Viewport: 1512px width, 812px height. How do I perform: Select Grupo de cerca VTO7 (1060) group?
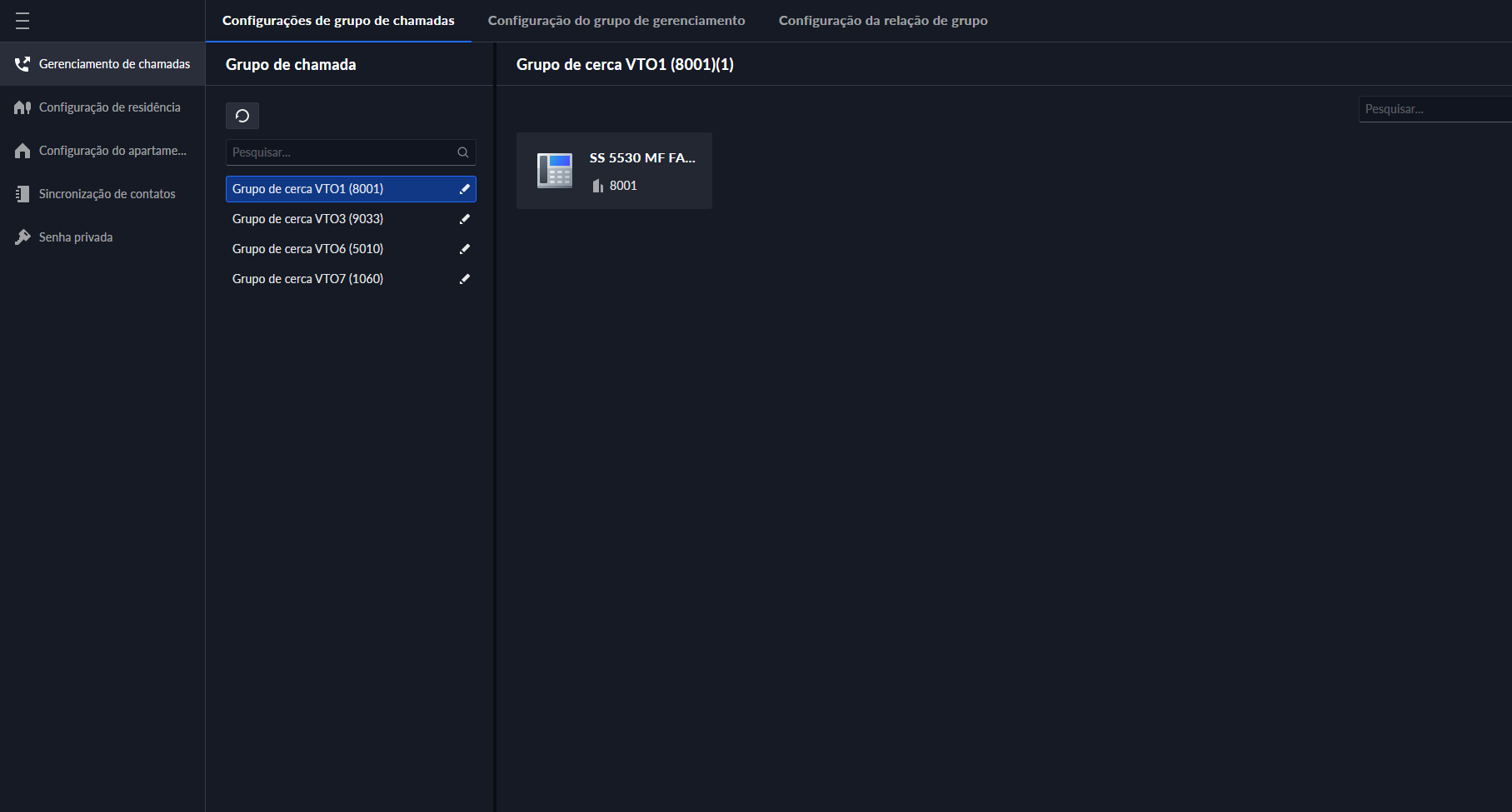(308, 279)
